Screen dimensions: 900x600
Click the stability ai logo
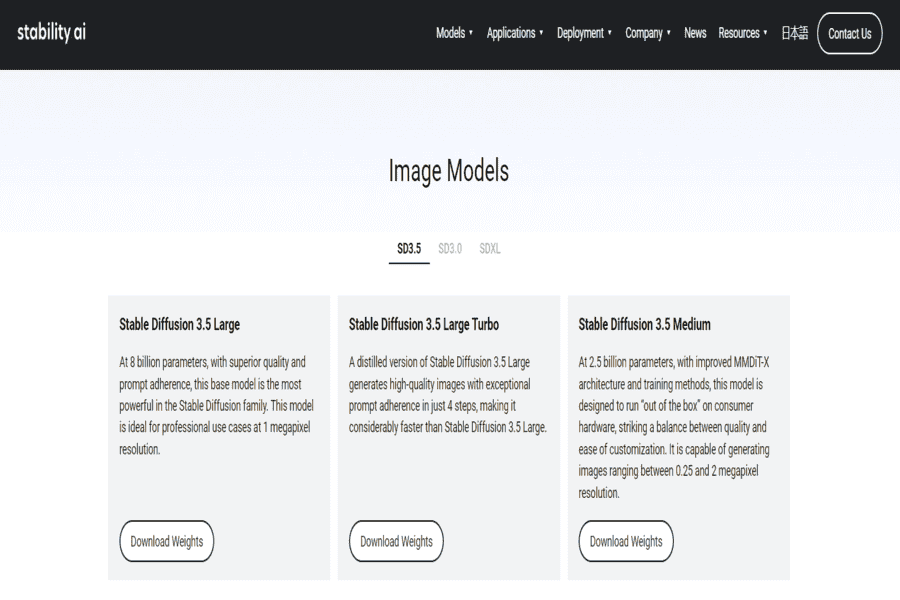[52, 32]
